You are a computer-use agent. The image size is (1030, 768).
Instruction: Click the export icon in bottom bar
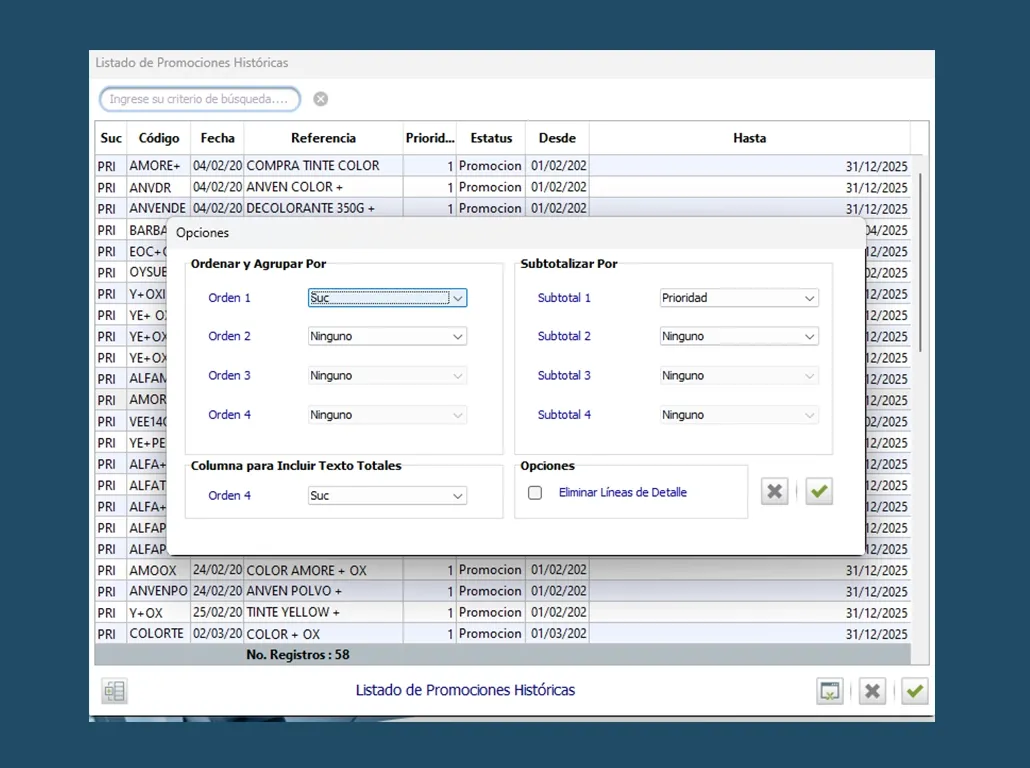click(830, 691)
